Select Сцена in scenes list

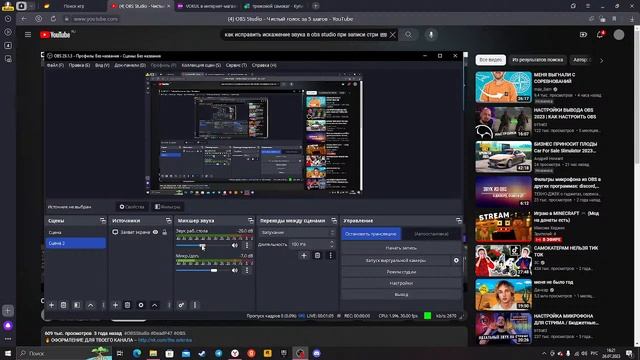(76, 232)
